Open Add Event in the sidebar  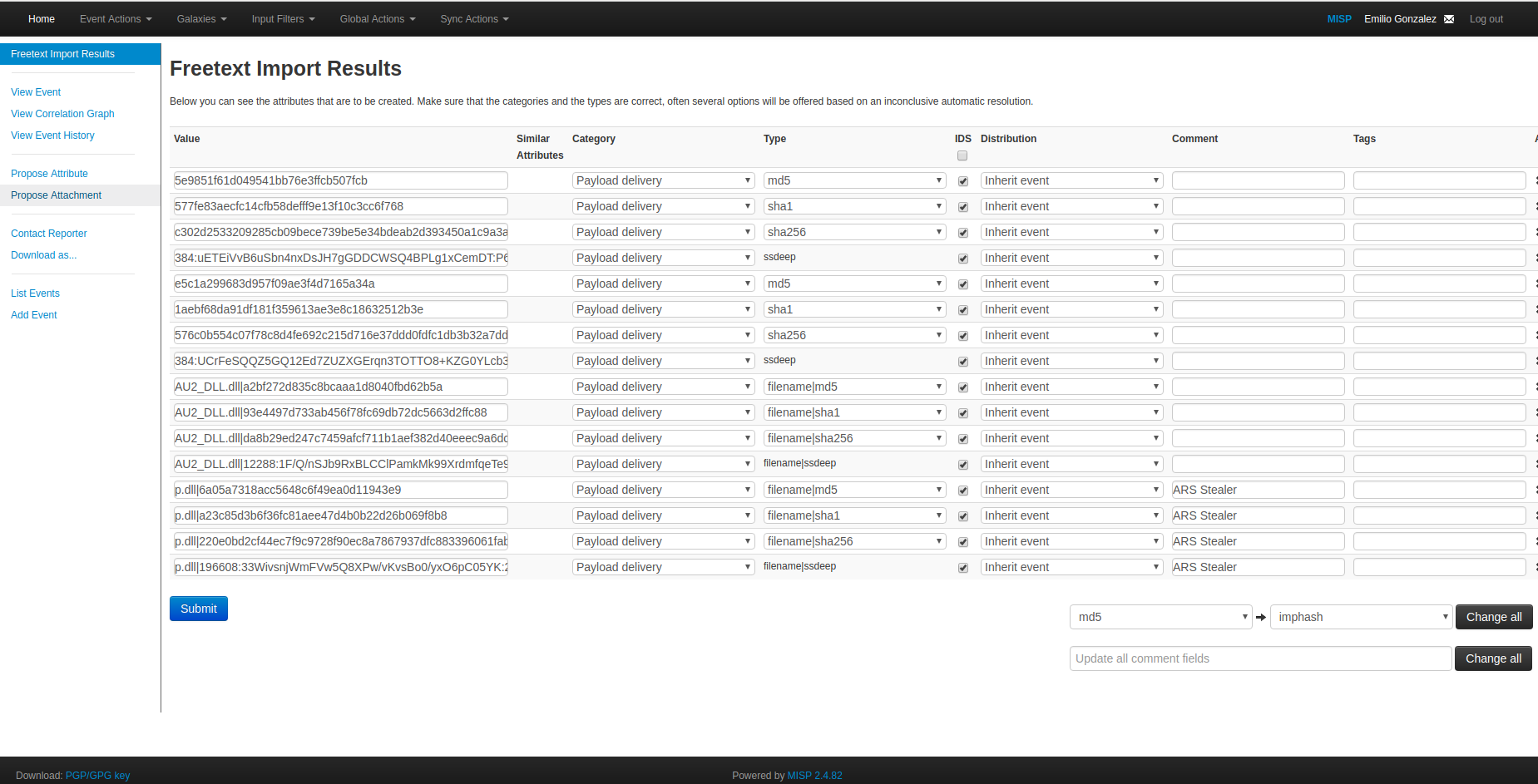[33, 315]
